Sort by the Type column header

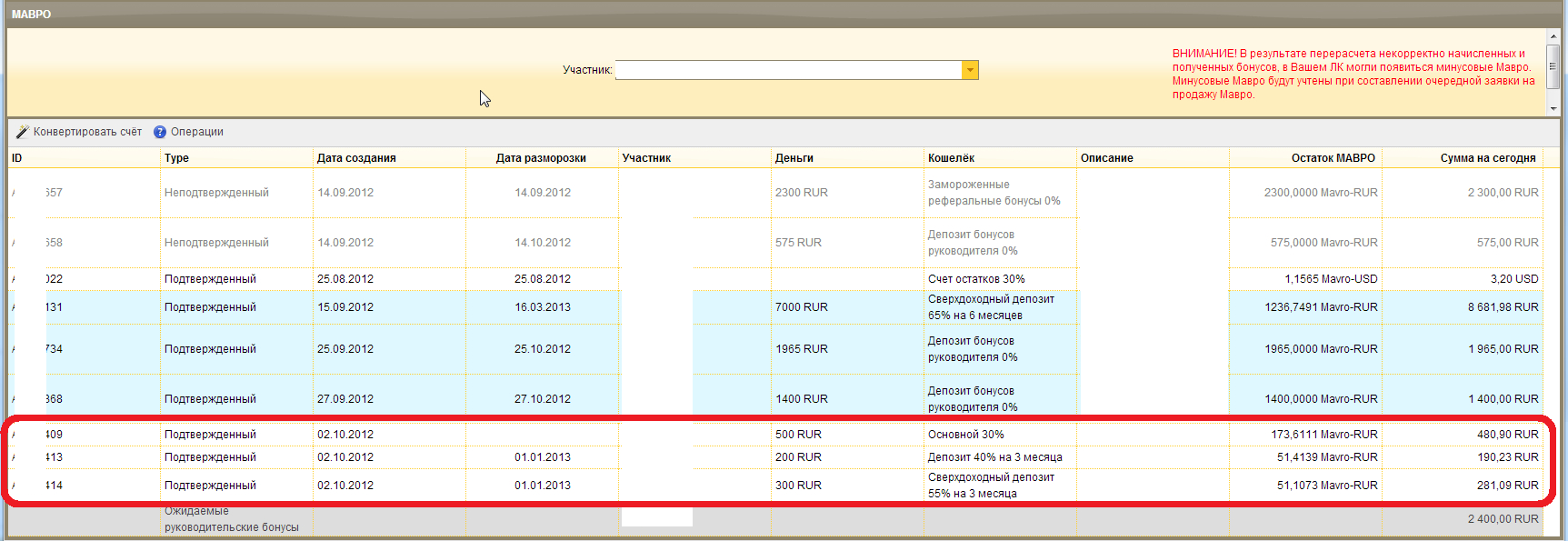click(x=236, y=158)
